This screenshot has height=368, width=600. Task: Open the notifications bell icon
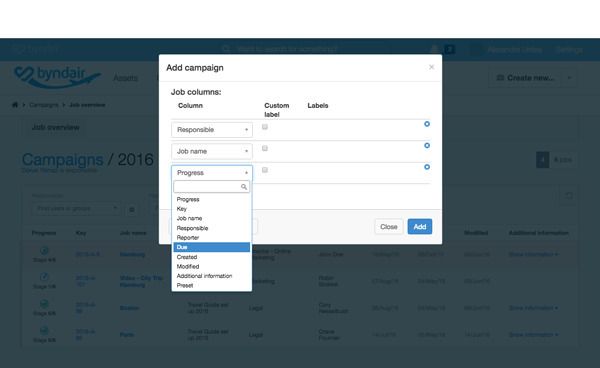[x=434, y=49]
